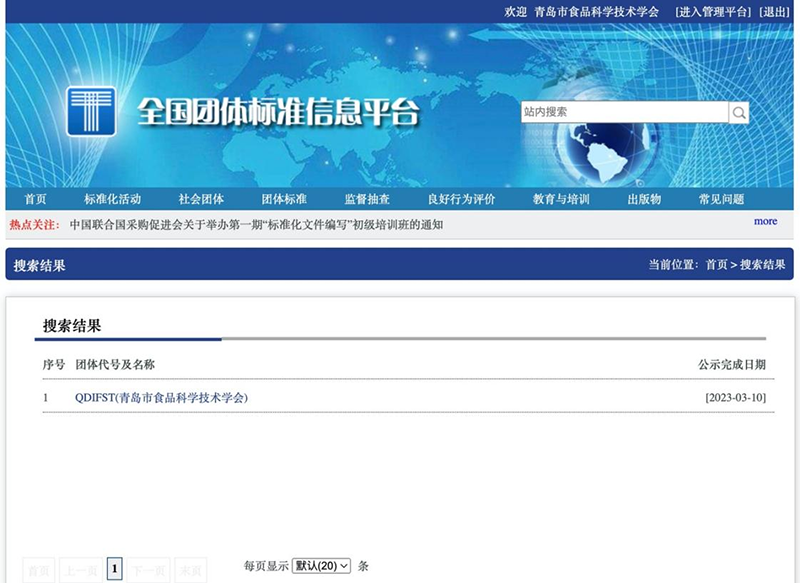Open the 每页显示 默认(20) dropdown
This screenshot has width=800, height=583.
point(321,566)
